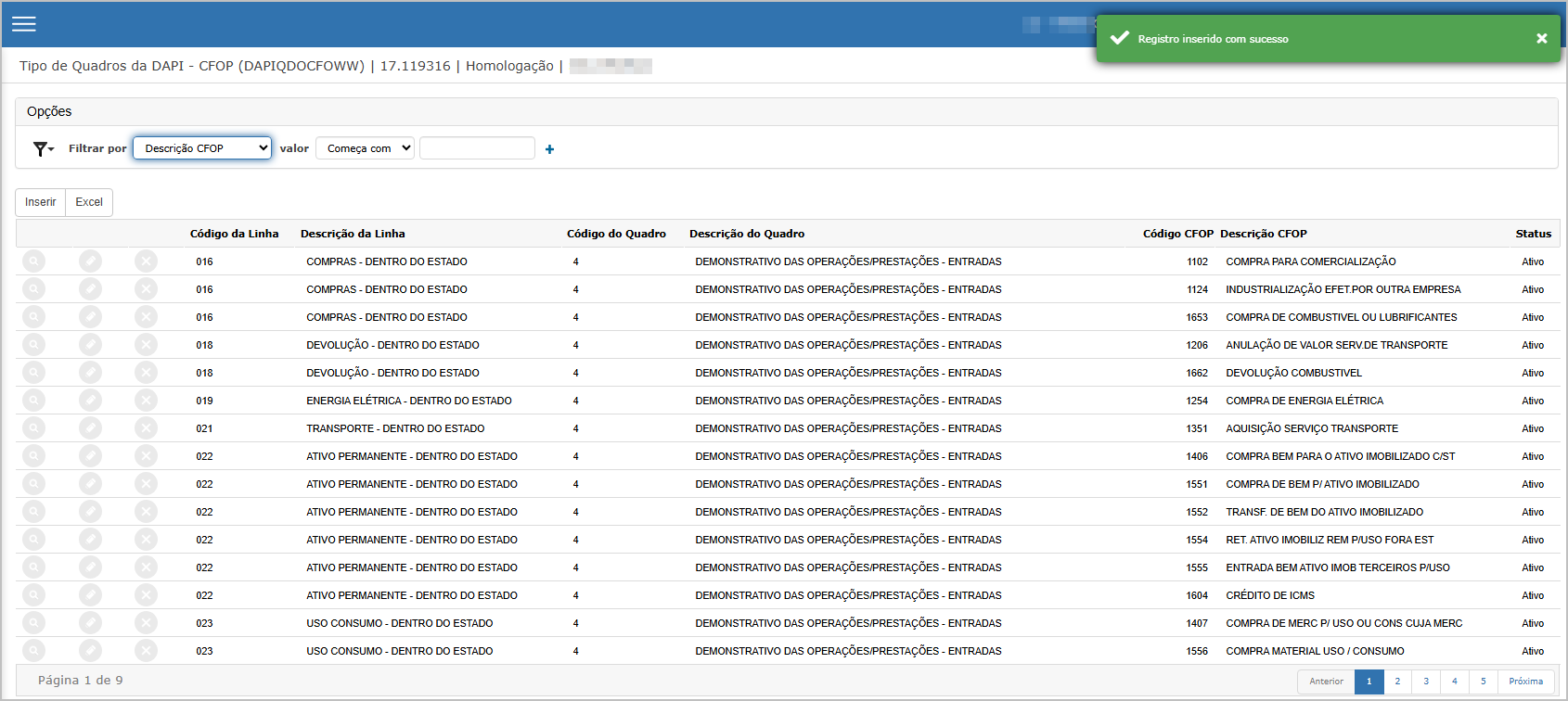Expand the 'Começa com' condition dropdown
The image size is (1568, 701).
(365, 148)
